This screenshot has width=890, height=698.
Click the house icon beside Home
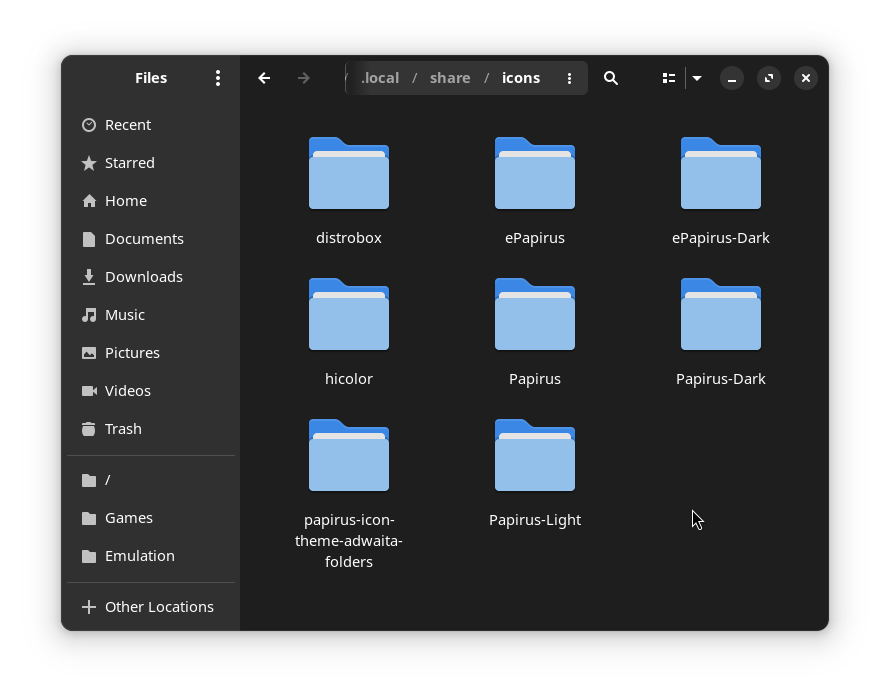[89, 201]
